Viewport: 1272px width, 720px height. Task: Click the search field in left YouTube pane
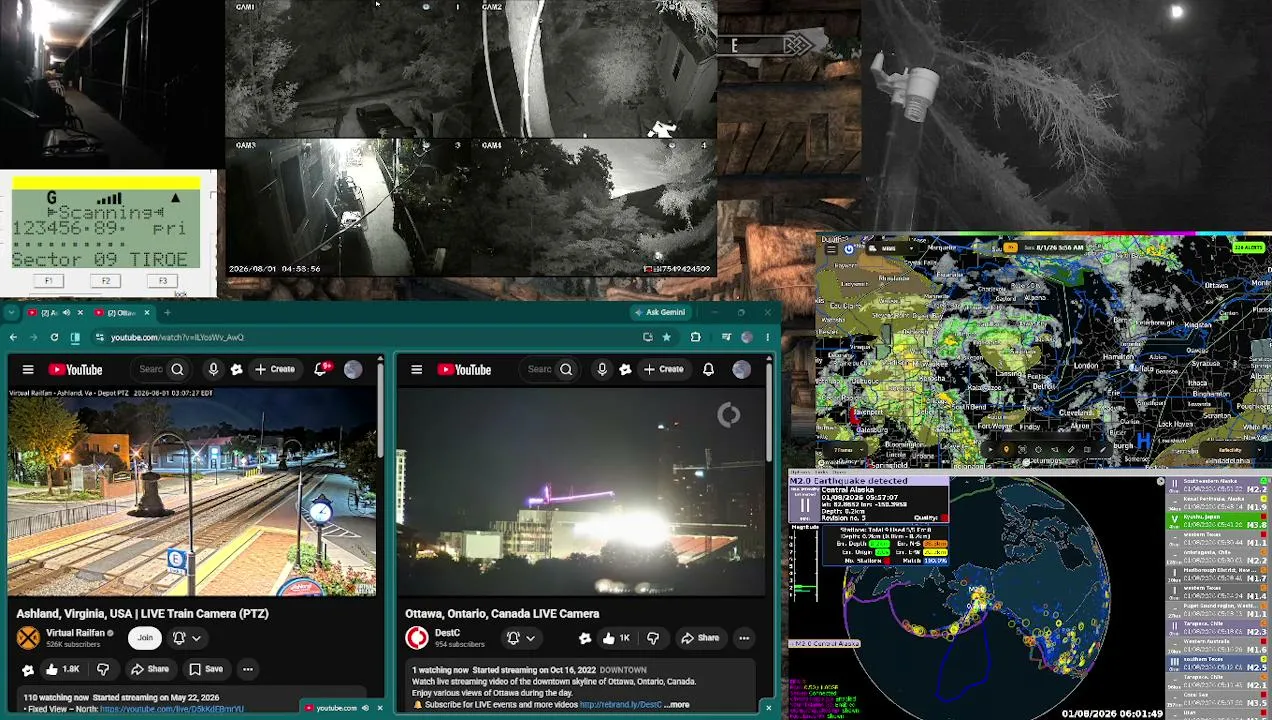coord(150,370)
